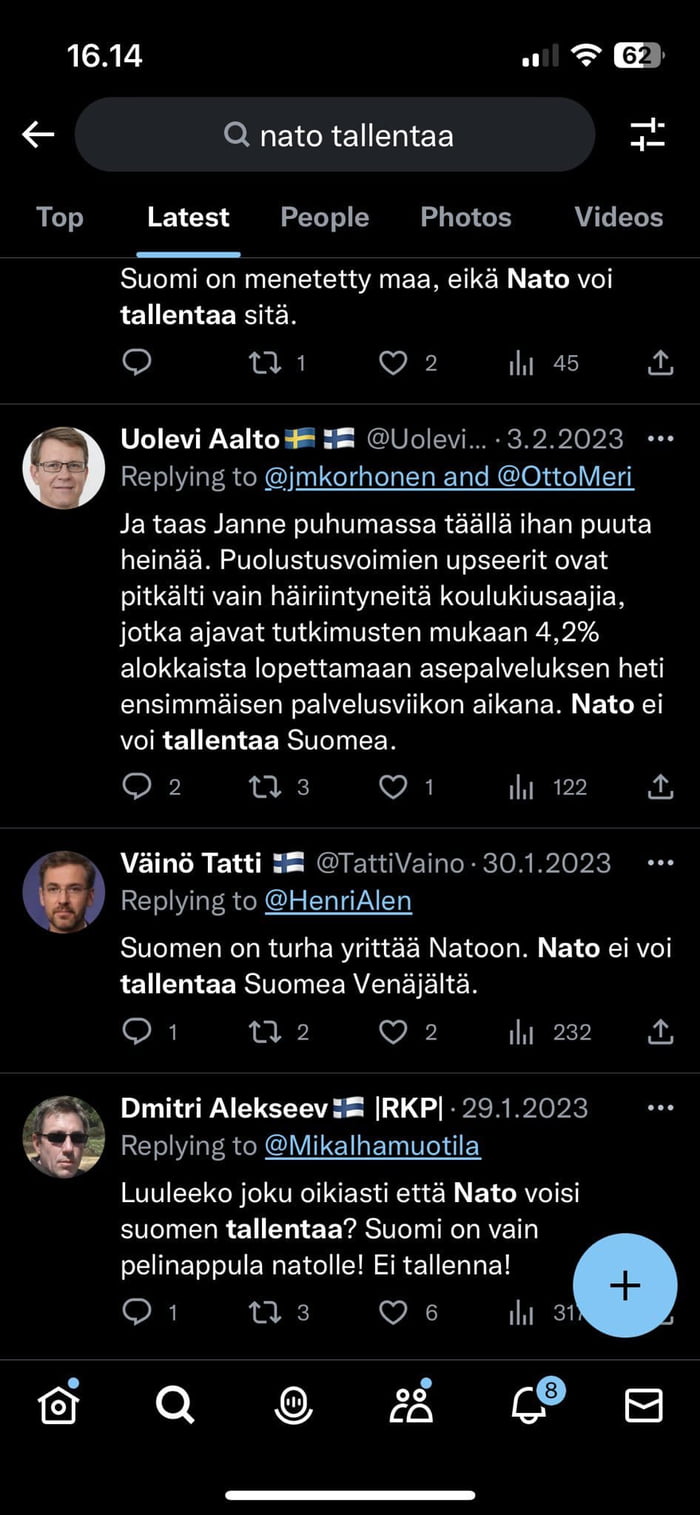
Task: Open Communities from the bottom navigation
Action: (409, 1403)
